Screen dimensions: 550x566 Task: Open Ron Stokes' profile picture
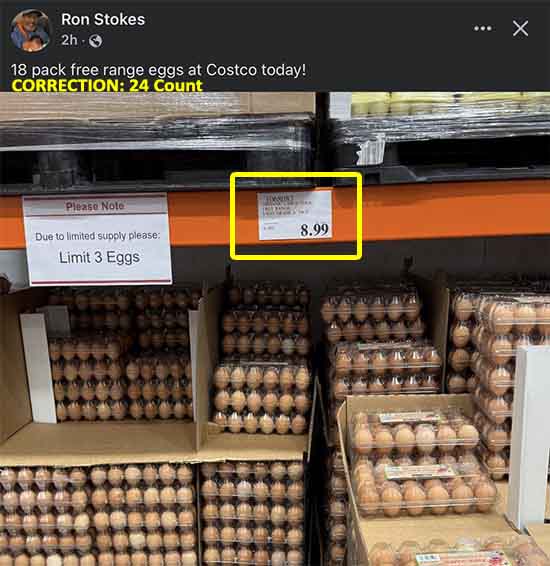point(30,30)
